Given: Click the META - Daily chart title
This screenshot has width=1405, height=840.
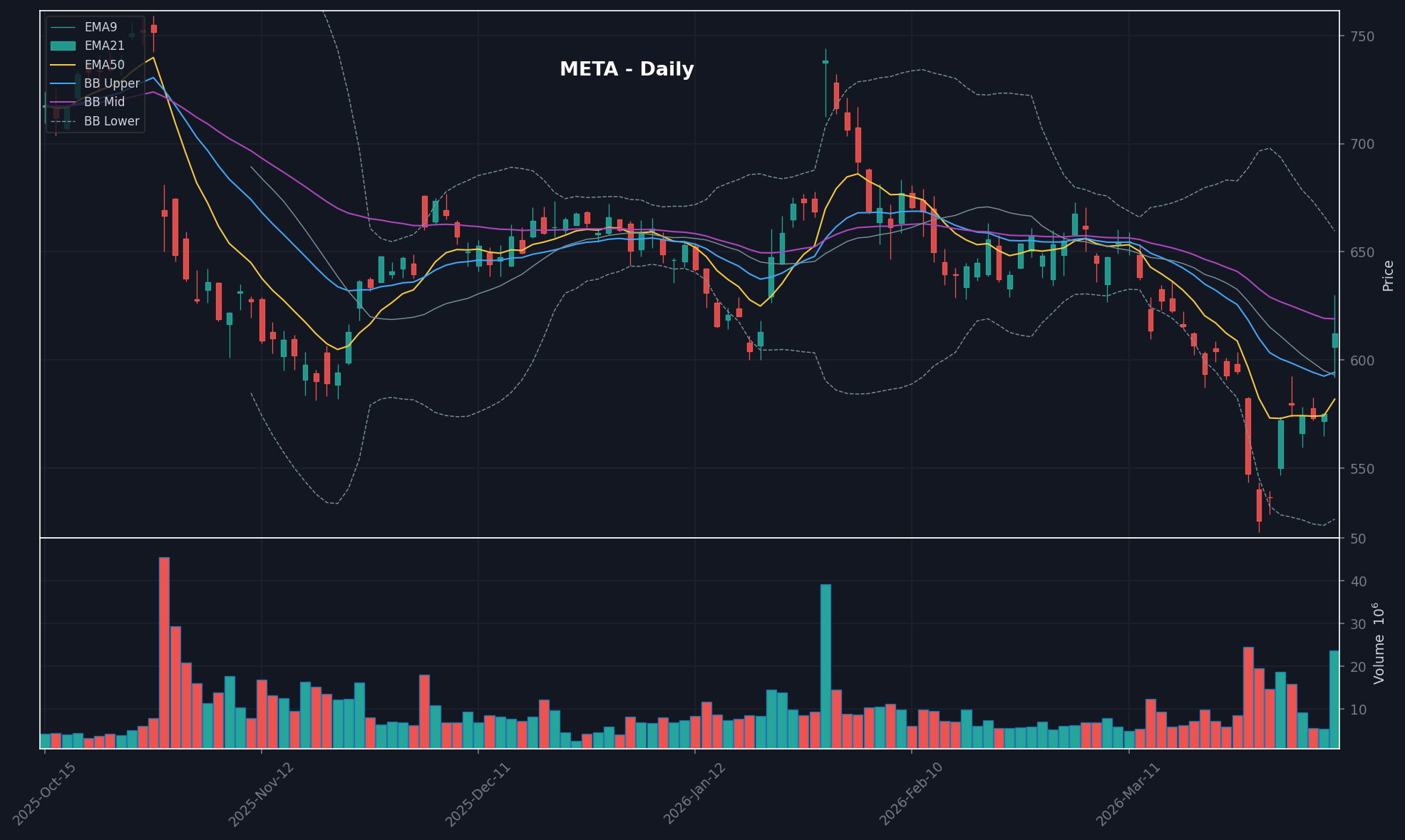Looking at the screenshot, I should point(626,69).
